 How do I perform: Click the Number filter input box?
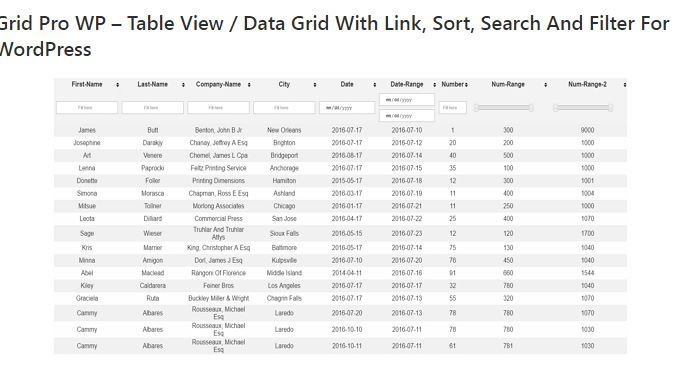pos(453,108)
